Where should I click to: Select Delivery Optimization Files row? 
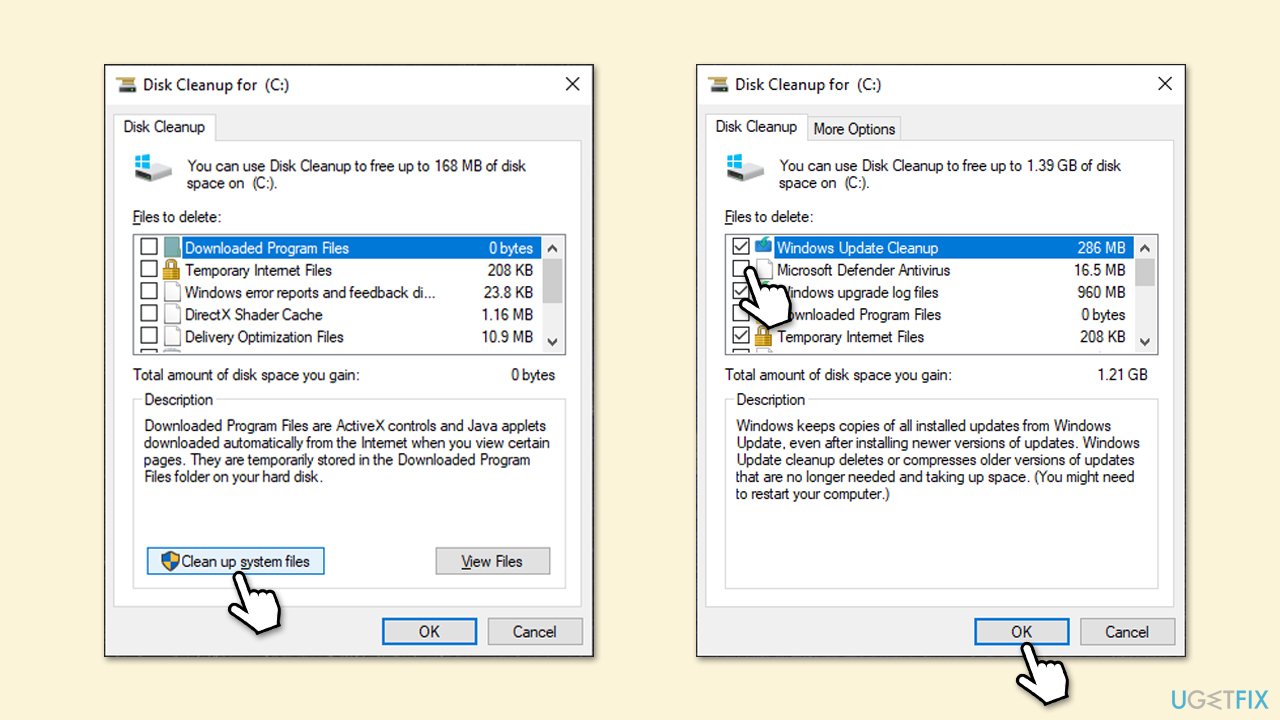point(339,336)
